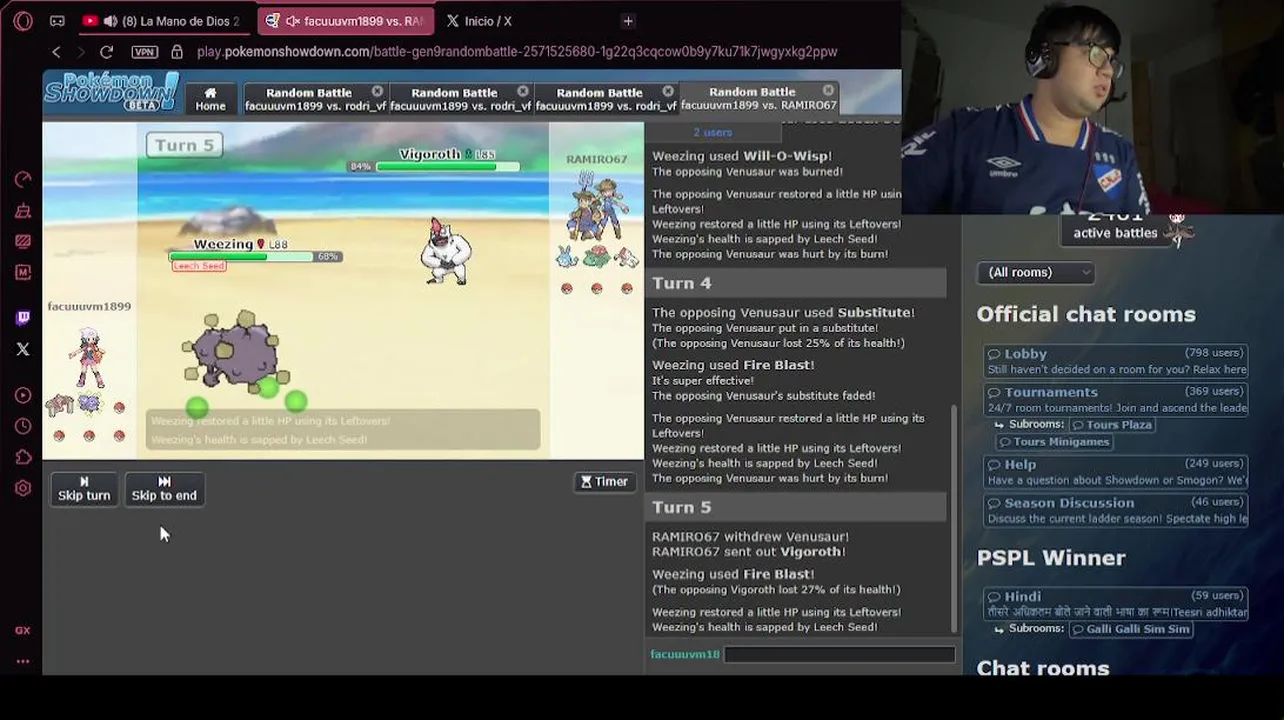Click the GX logo in the sidebar
This screenshot has height=720, width=1284.
[x=23, y=631]
